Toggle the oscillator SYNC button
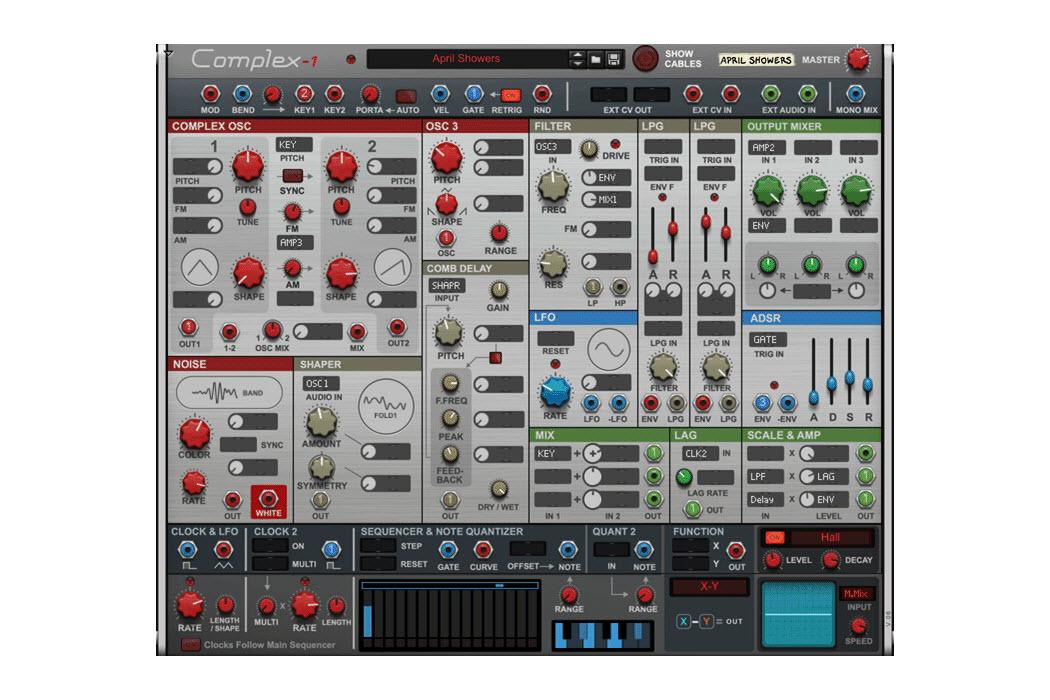The image size is (1050, 700). [x=292, y=176]
